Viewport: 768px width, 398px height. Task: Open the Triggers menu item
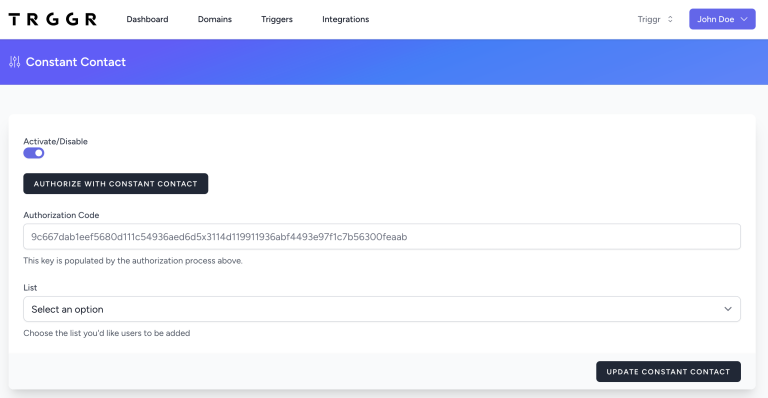[277, 19]
